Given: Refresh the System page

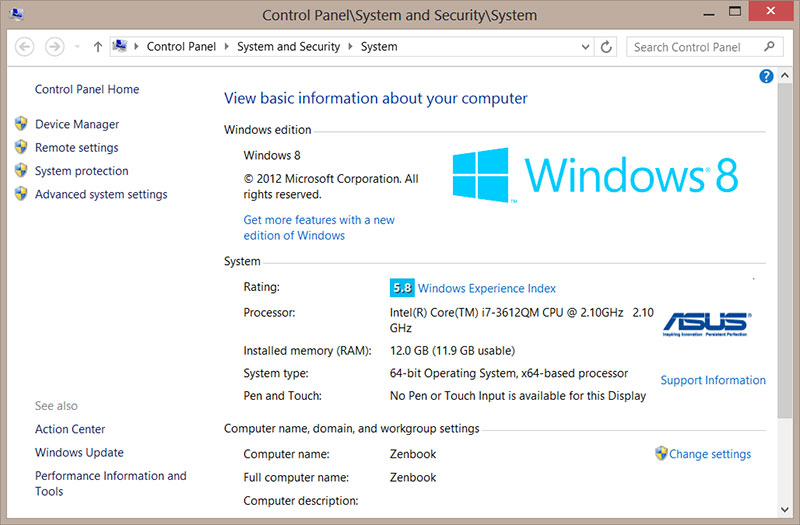Looking at the screenshot, I should (x=606, y=47).
